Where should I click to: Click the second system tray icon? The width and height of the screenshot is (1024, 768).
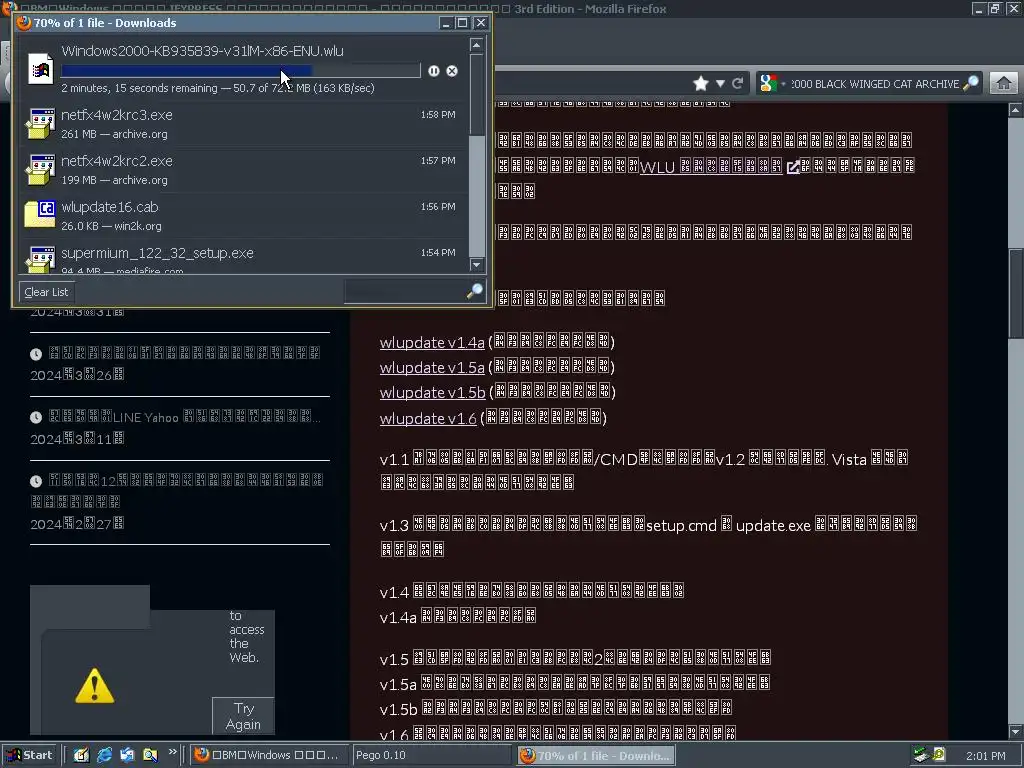(x=939, y=754)
